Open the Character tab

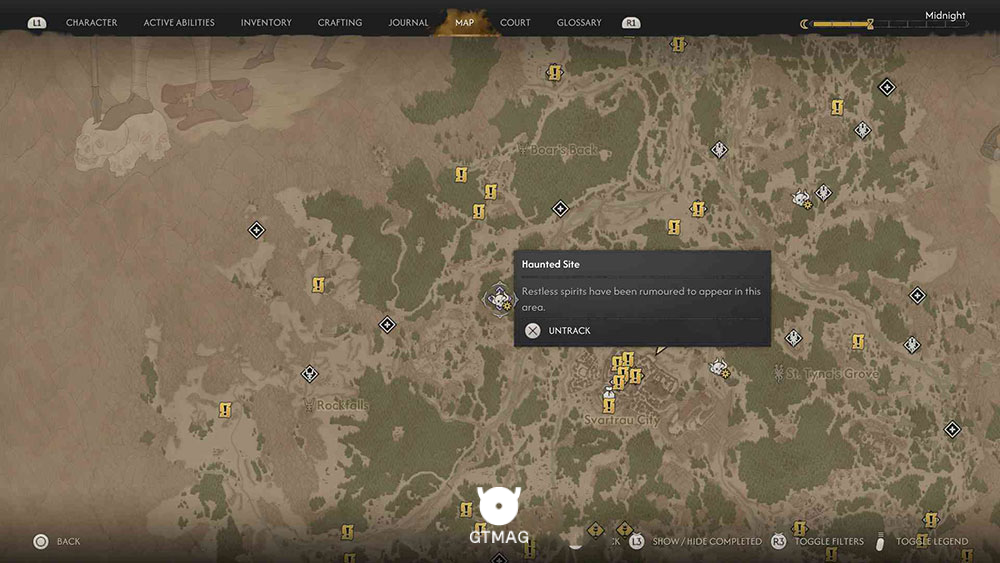point(91,22)
